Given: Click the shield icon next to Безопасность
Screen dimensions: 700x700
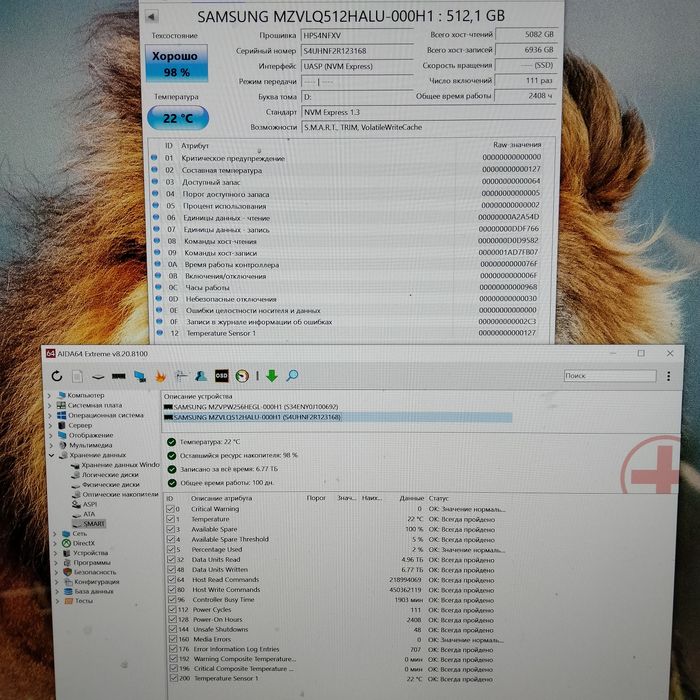Looking at the screenshot, I should [x=67, y=572].
